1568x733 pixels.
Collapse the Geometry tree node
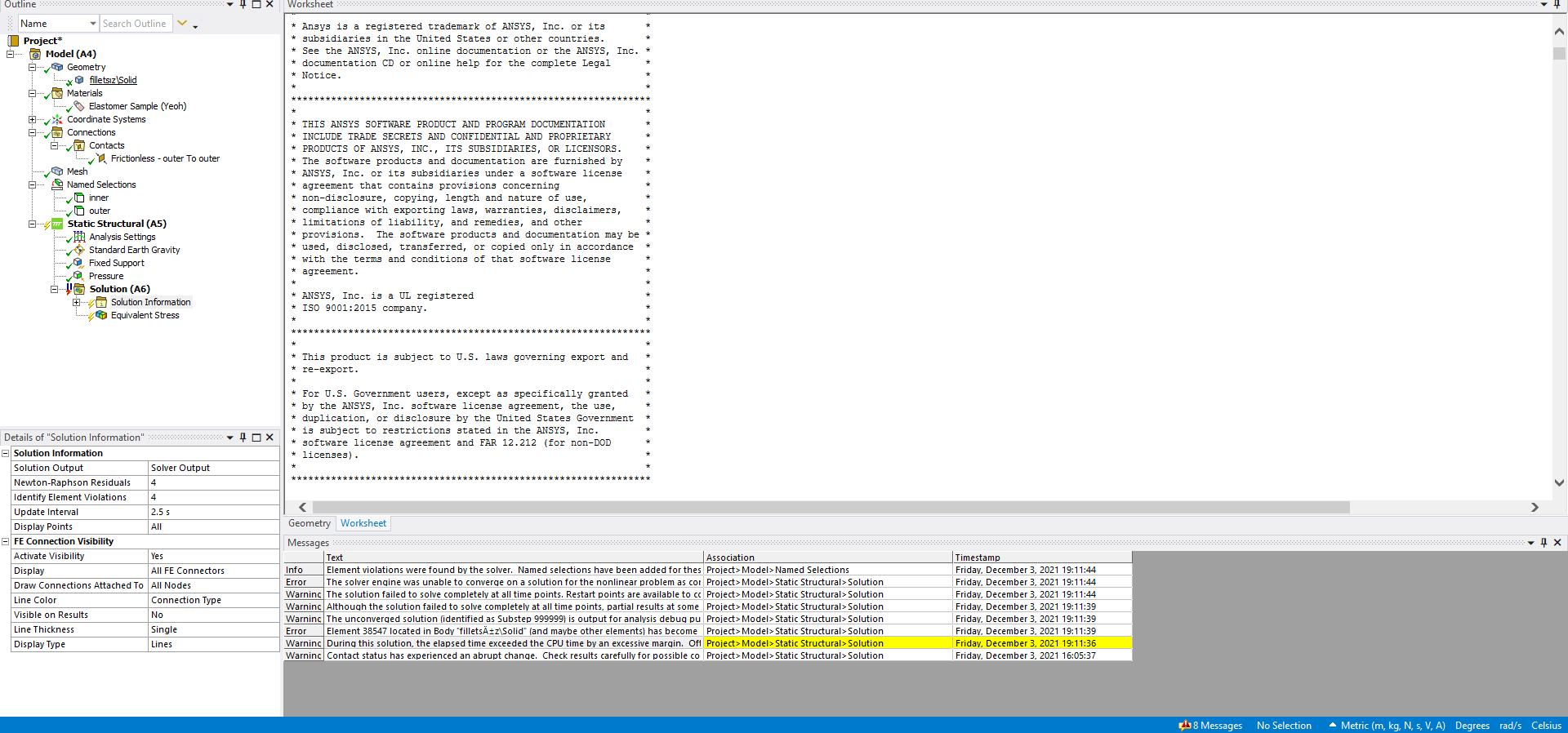click(32, 67)
